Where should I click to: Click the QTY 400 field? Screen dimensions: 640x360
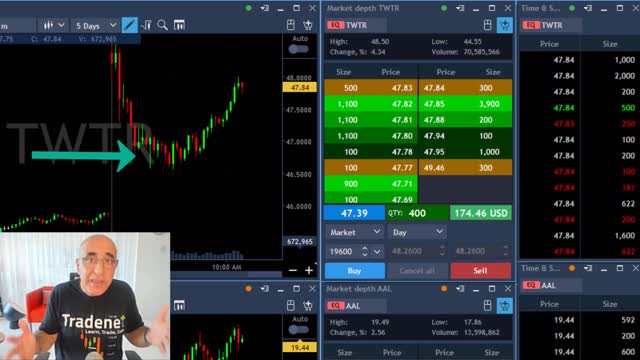417,213
